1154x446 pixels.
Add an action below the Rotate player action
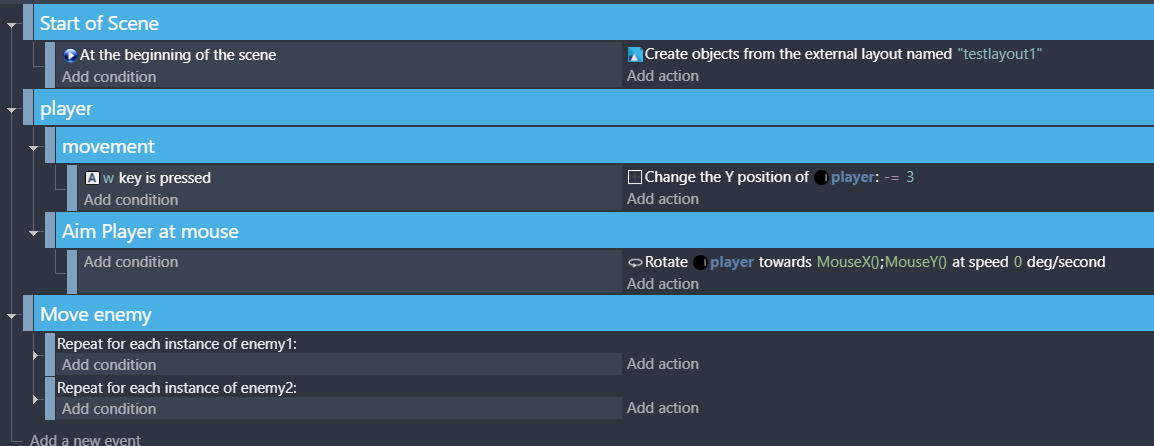pyautogui.click(x=662, y=284)
